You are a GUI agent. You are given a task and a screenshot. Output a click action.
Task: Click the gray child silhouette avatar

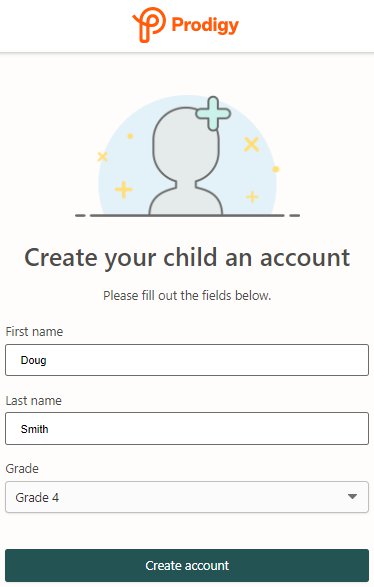(x=186, y=161)
